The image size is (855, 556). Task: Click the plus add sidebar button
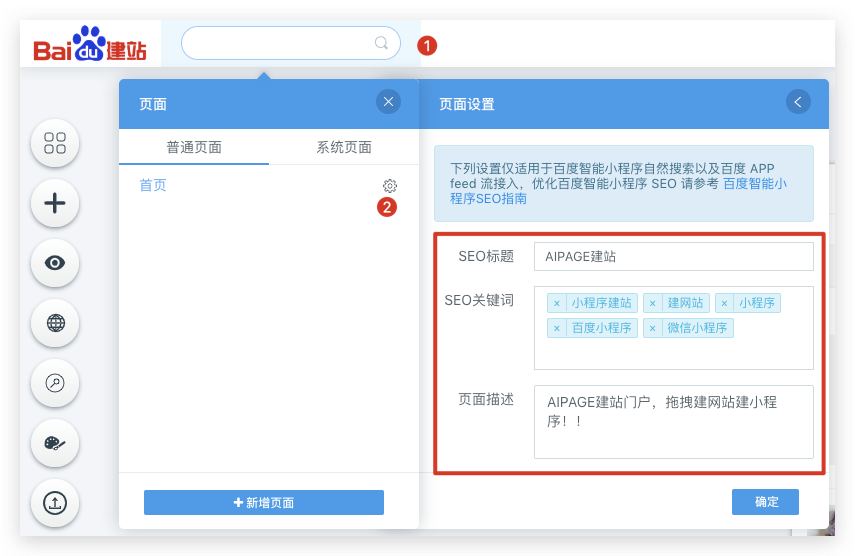pyautogui.click(x=55, y=203)
